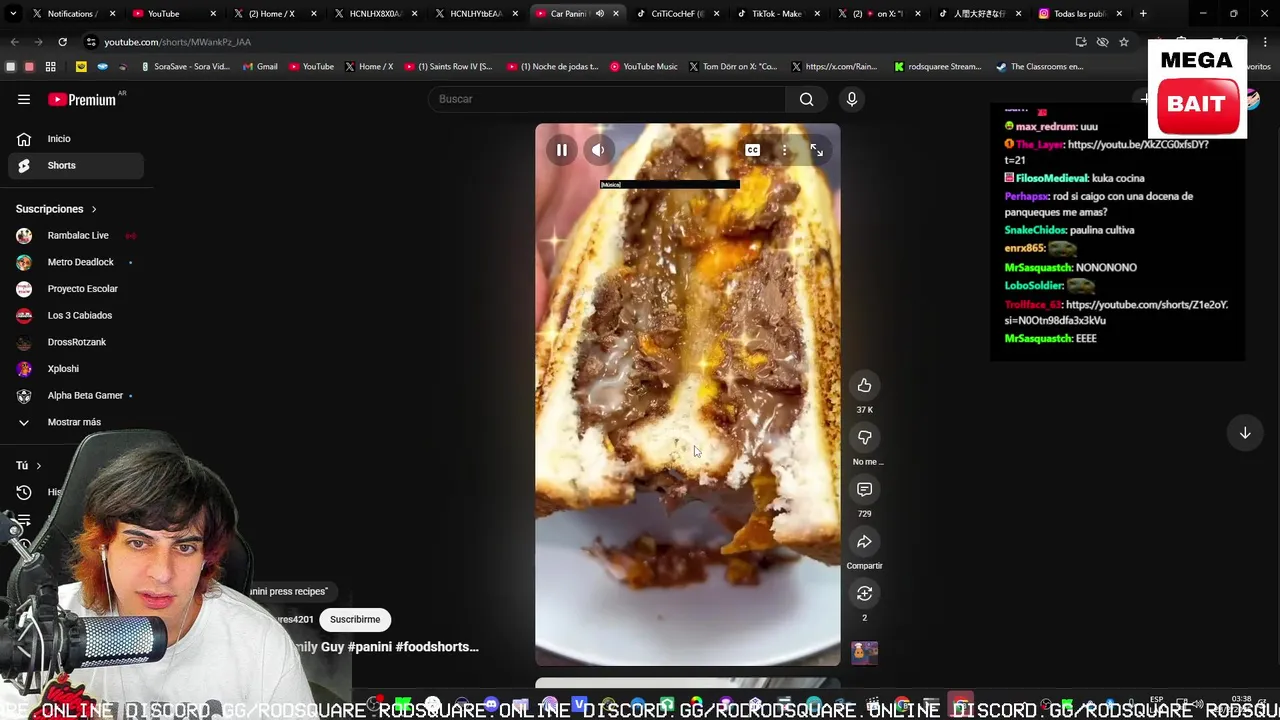Dislike the Short (No me gusta)
This screenshot has height=720, width=1280.
click(864, 437)
